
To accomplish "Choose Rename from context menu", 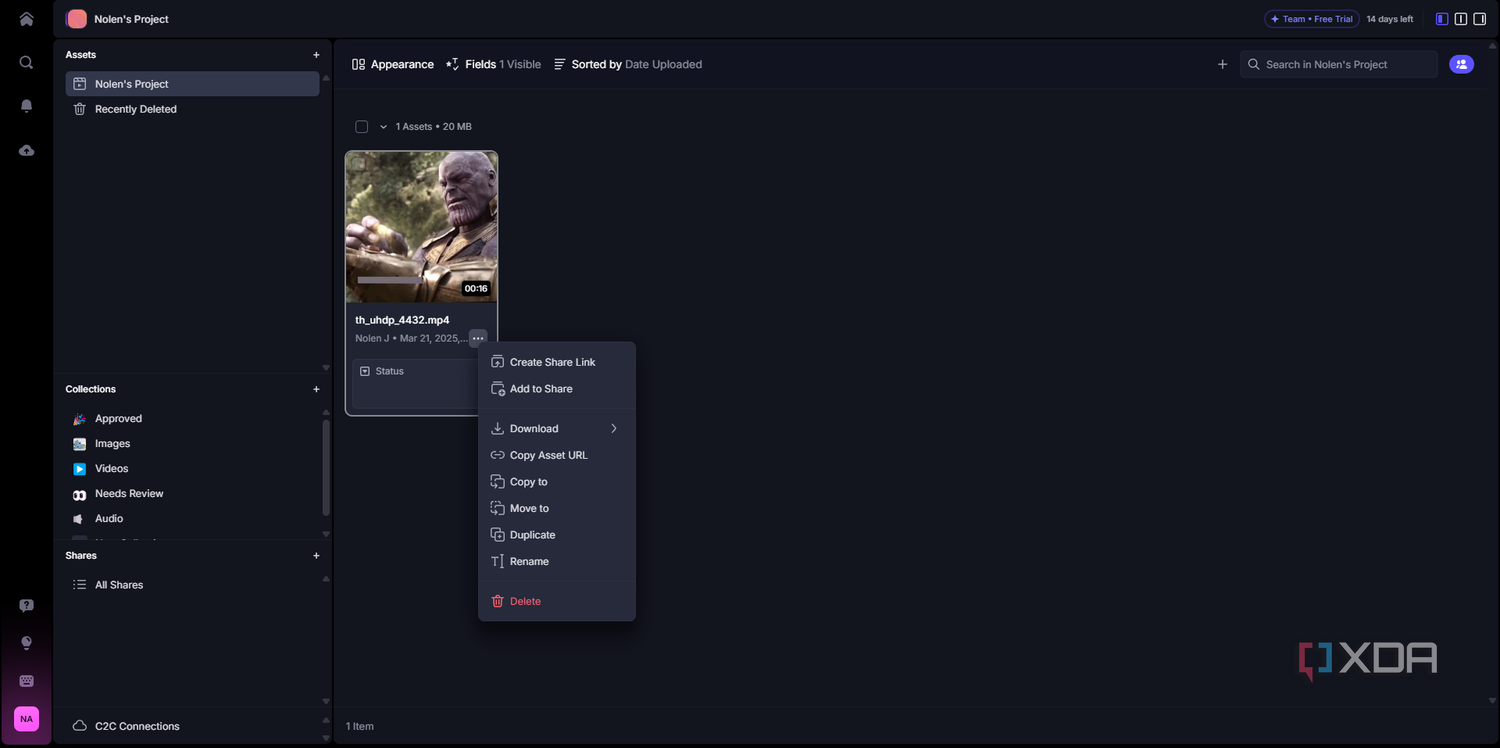I will 557,561.
